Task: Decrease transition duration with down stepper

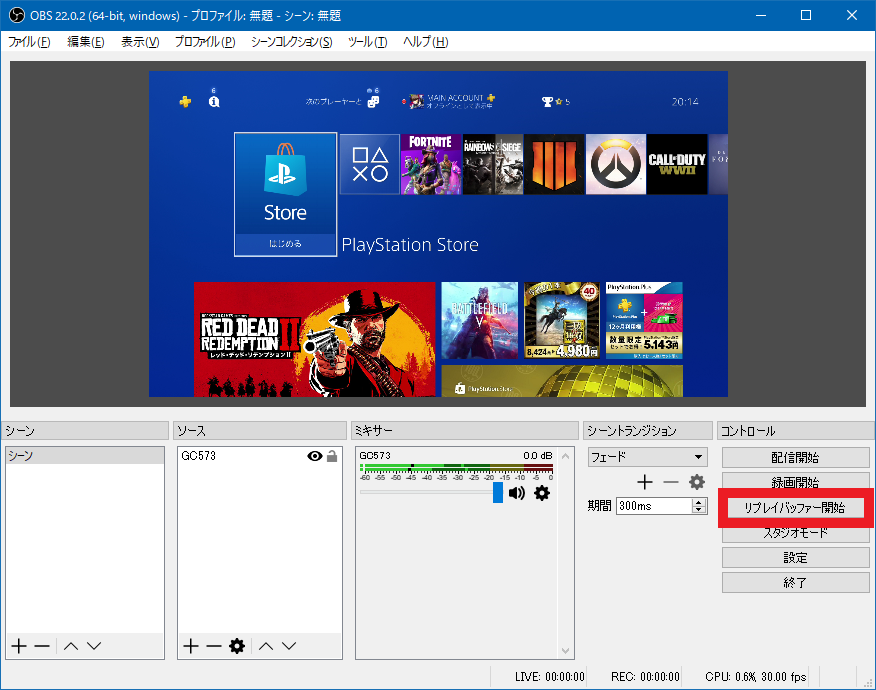Action: click(x=698, y=510)
